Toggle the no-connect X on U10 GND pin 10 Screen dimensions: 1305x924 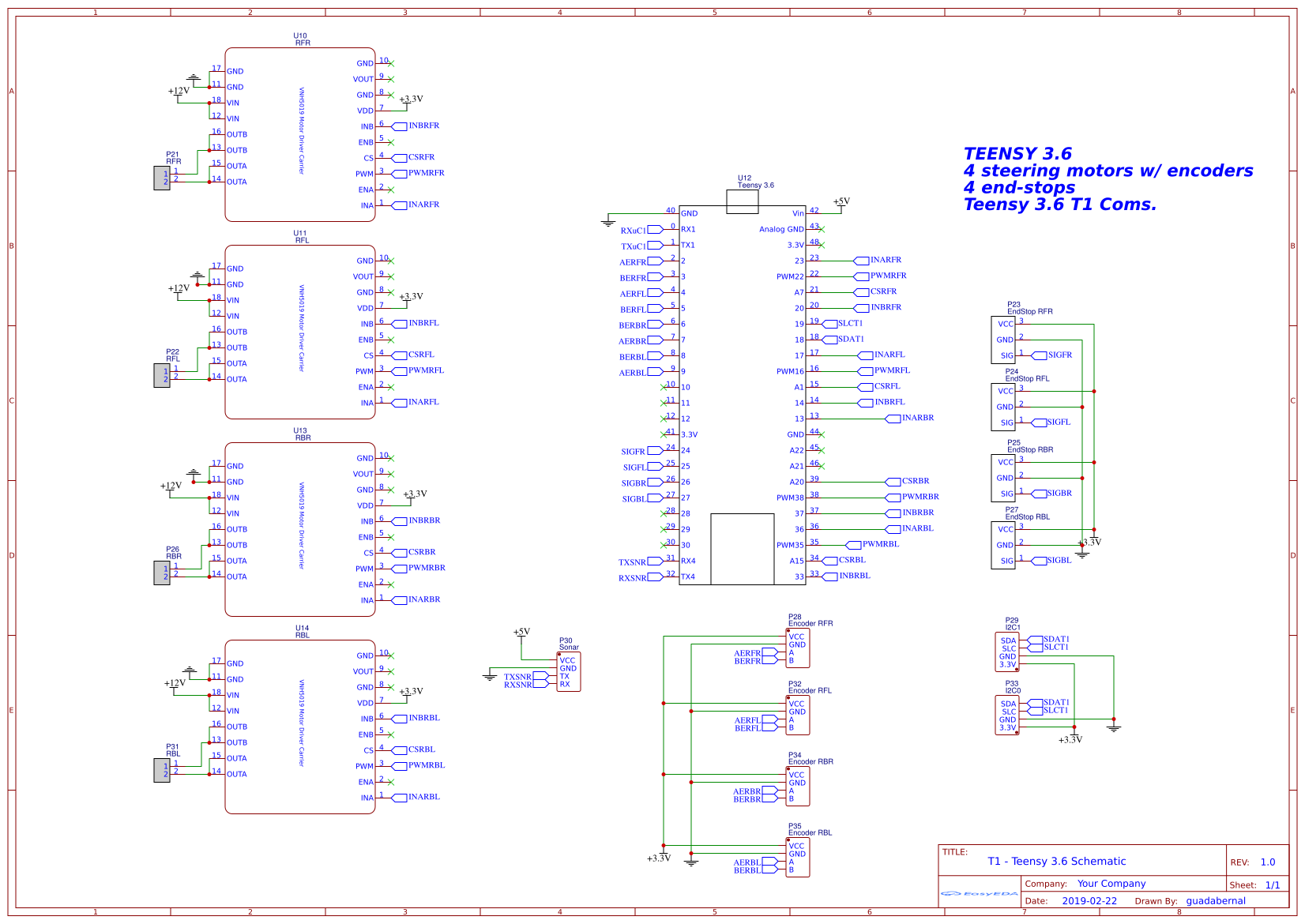392,63
